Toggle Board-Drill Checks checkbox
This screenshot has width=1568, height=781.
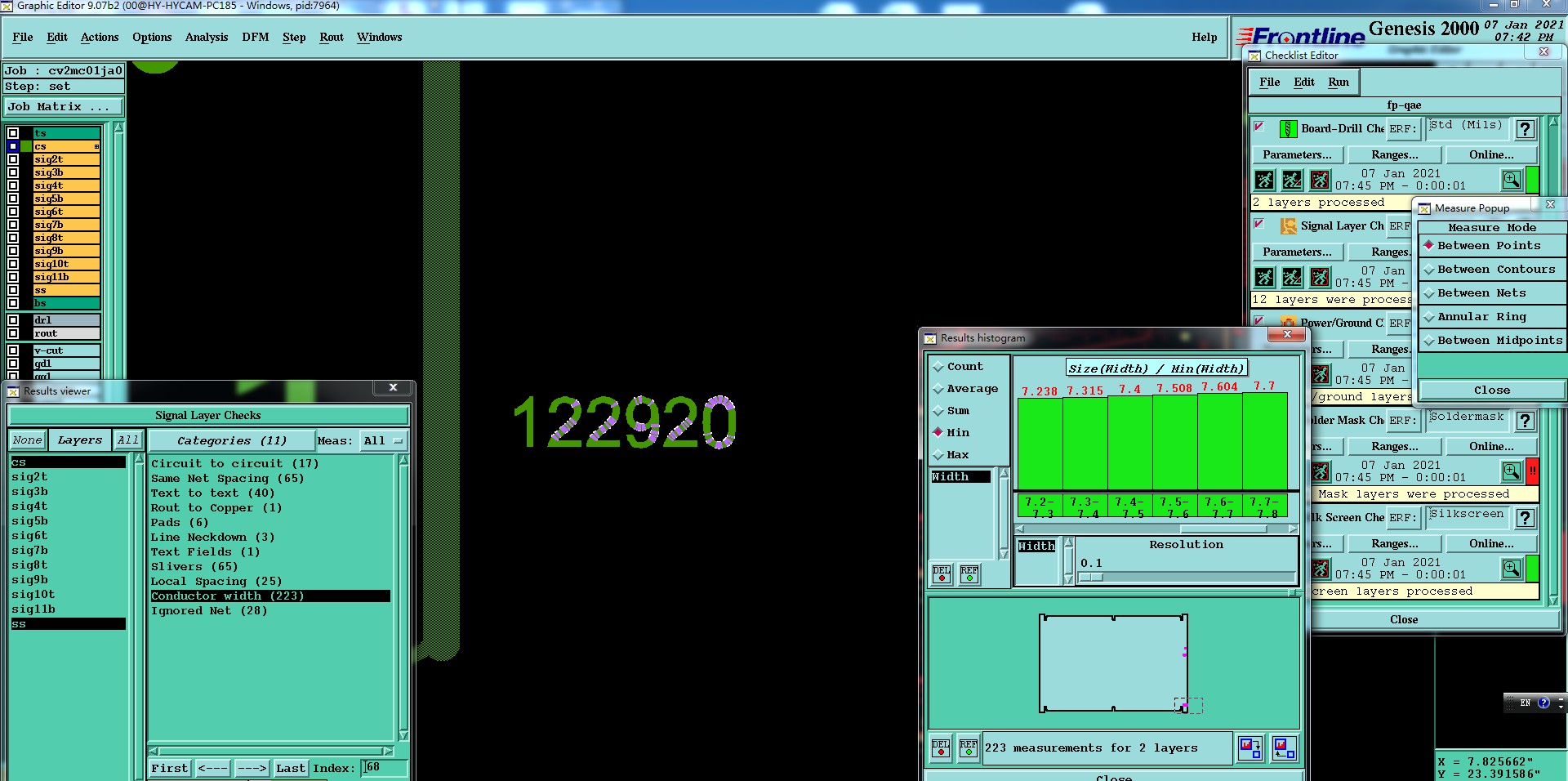[1259, 127]
